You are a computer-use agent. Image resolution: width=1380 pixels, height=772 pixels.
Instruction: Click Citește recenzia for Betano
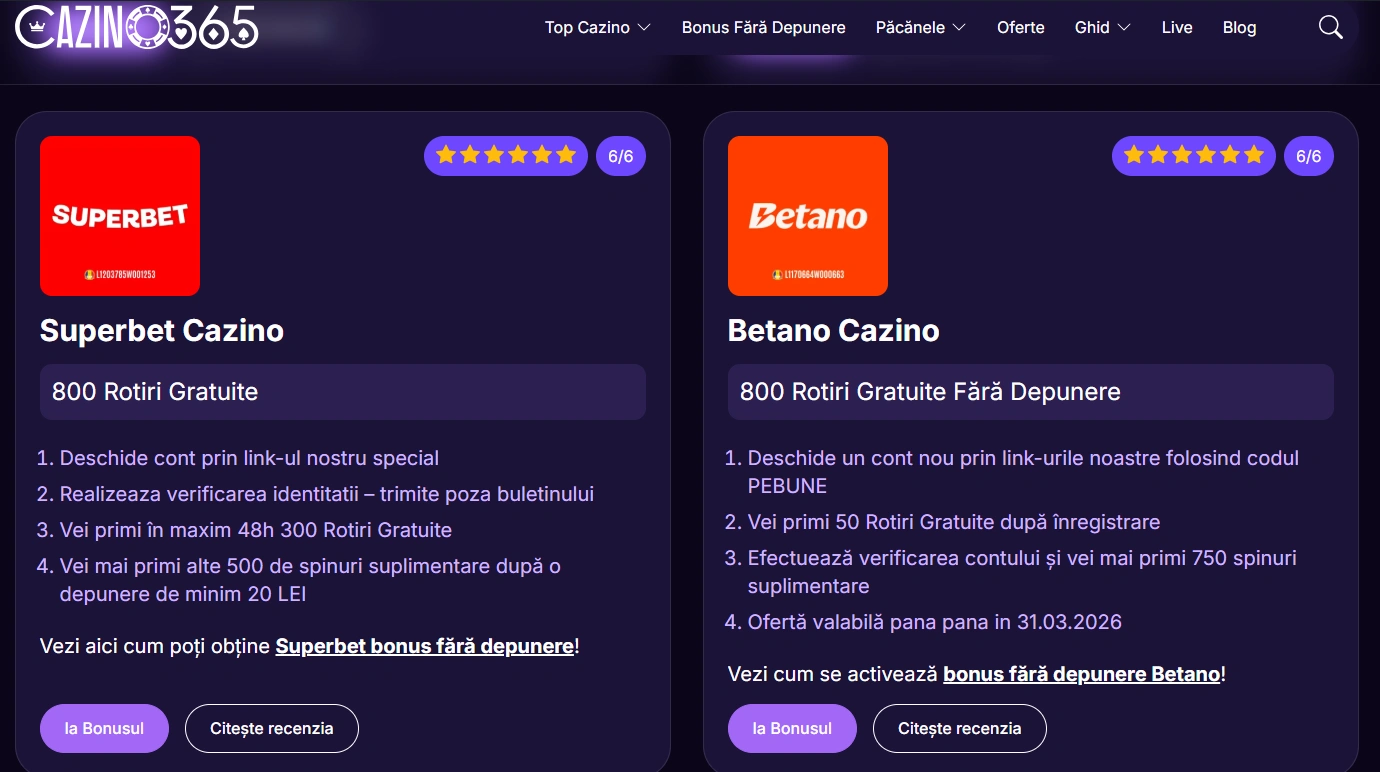click(x=959, y=728)
